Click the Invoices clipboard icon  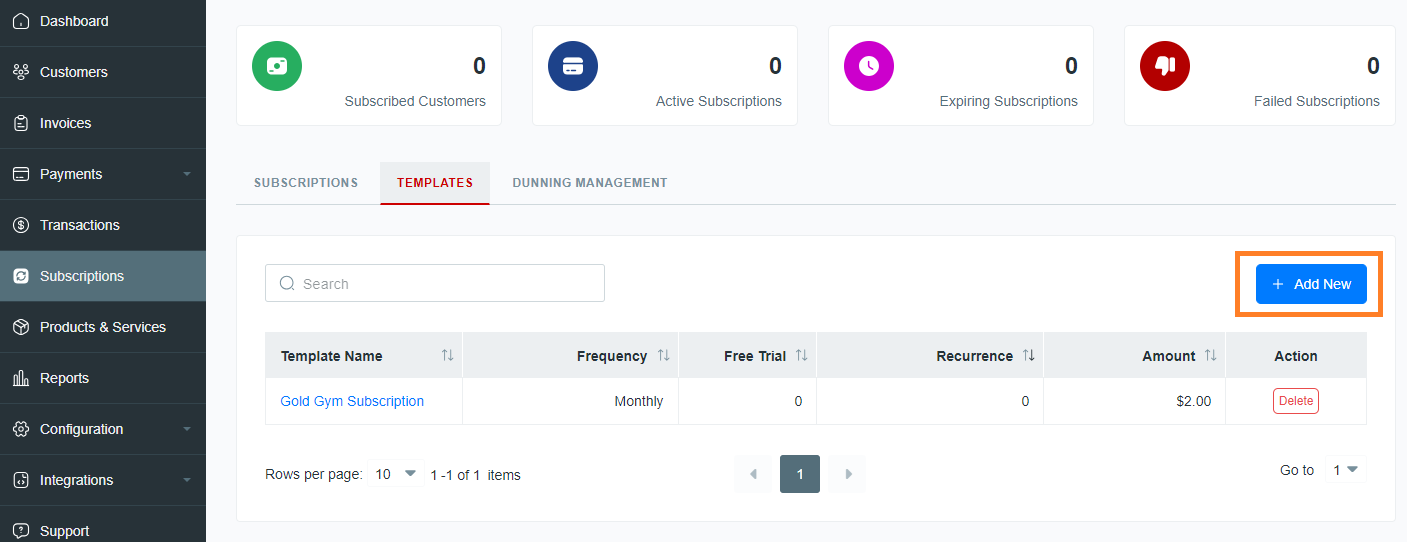point(21,123)
